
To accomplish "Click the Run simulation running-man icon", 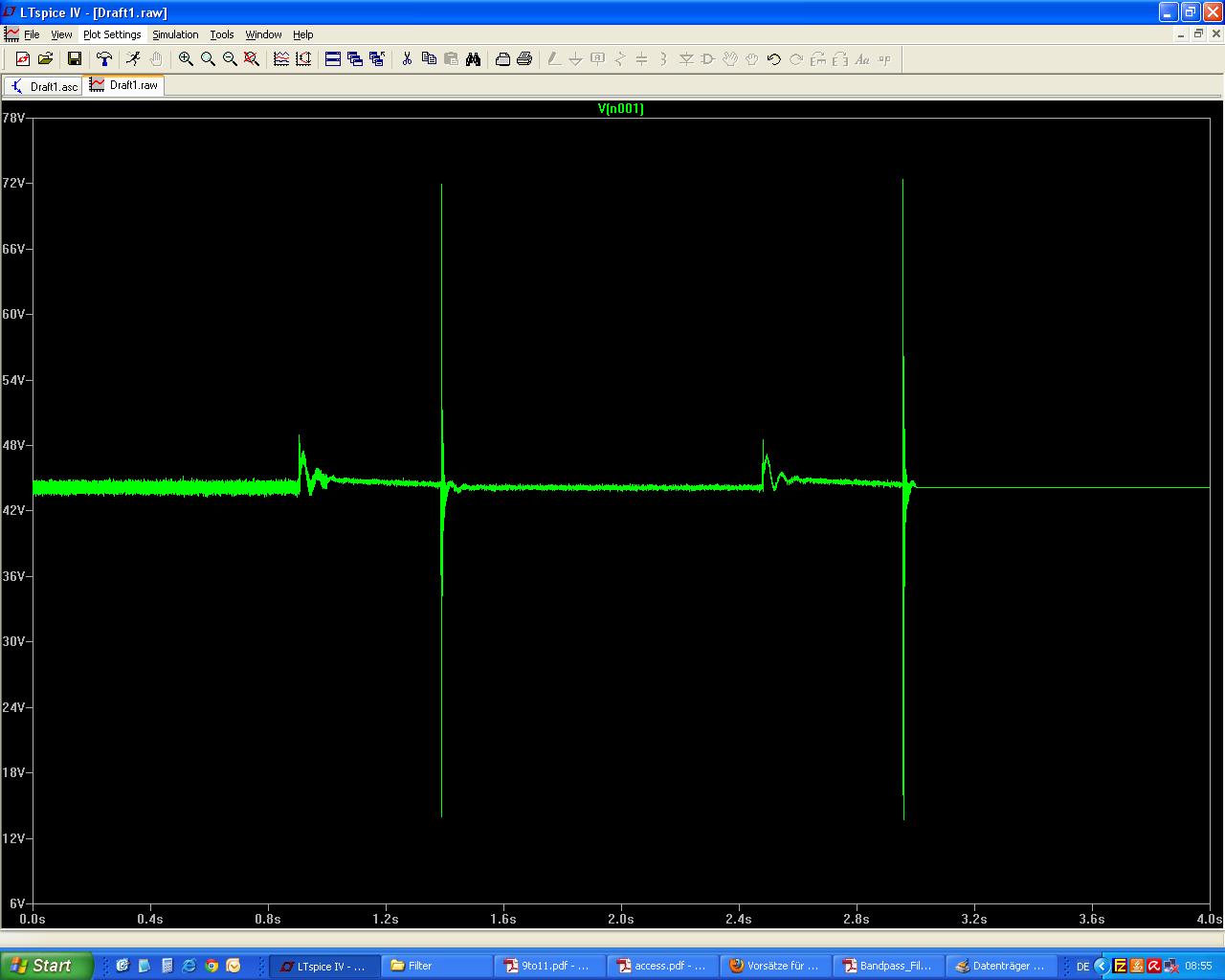I will pyautogui.click(x=133, y=59).
